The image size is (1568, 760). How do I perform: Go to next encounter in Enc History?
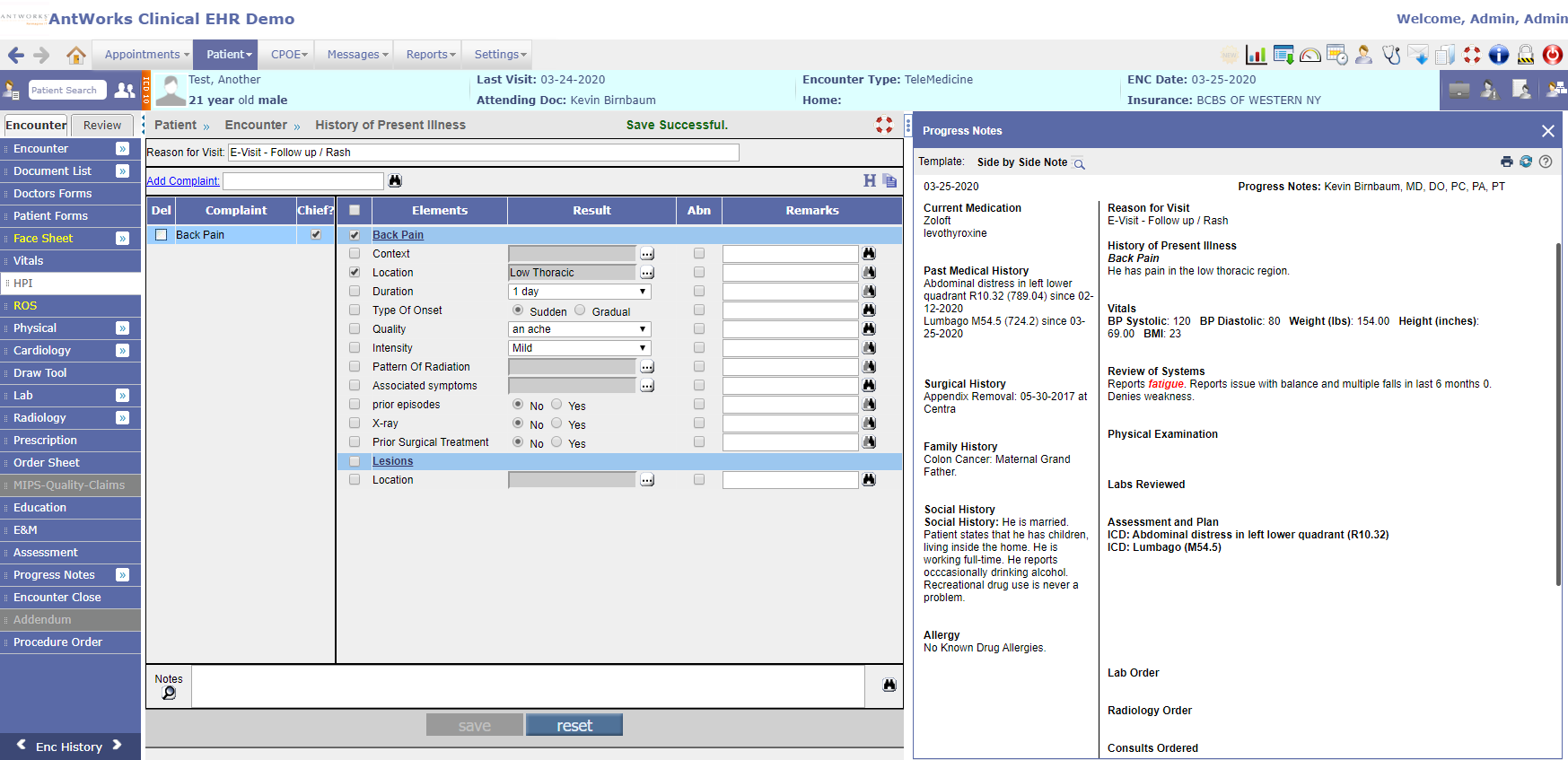(x=117, y=745)
